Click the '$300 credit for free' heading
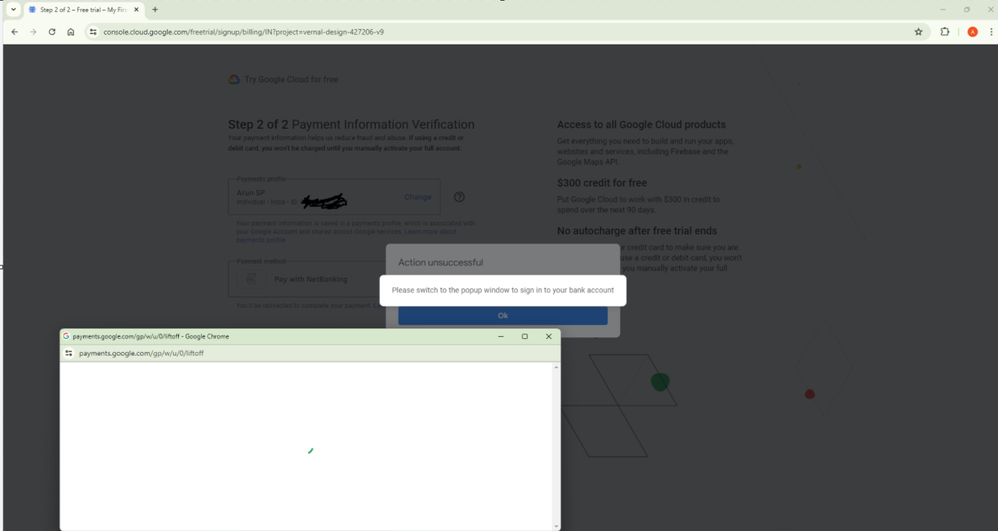The image size is (998, 531). pos(601,183)
